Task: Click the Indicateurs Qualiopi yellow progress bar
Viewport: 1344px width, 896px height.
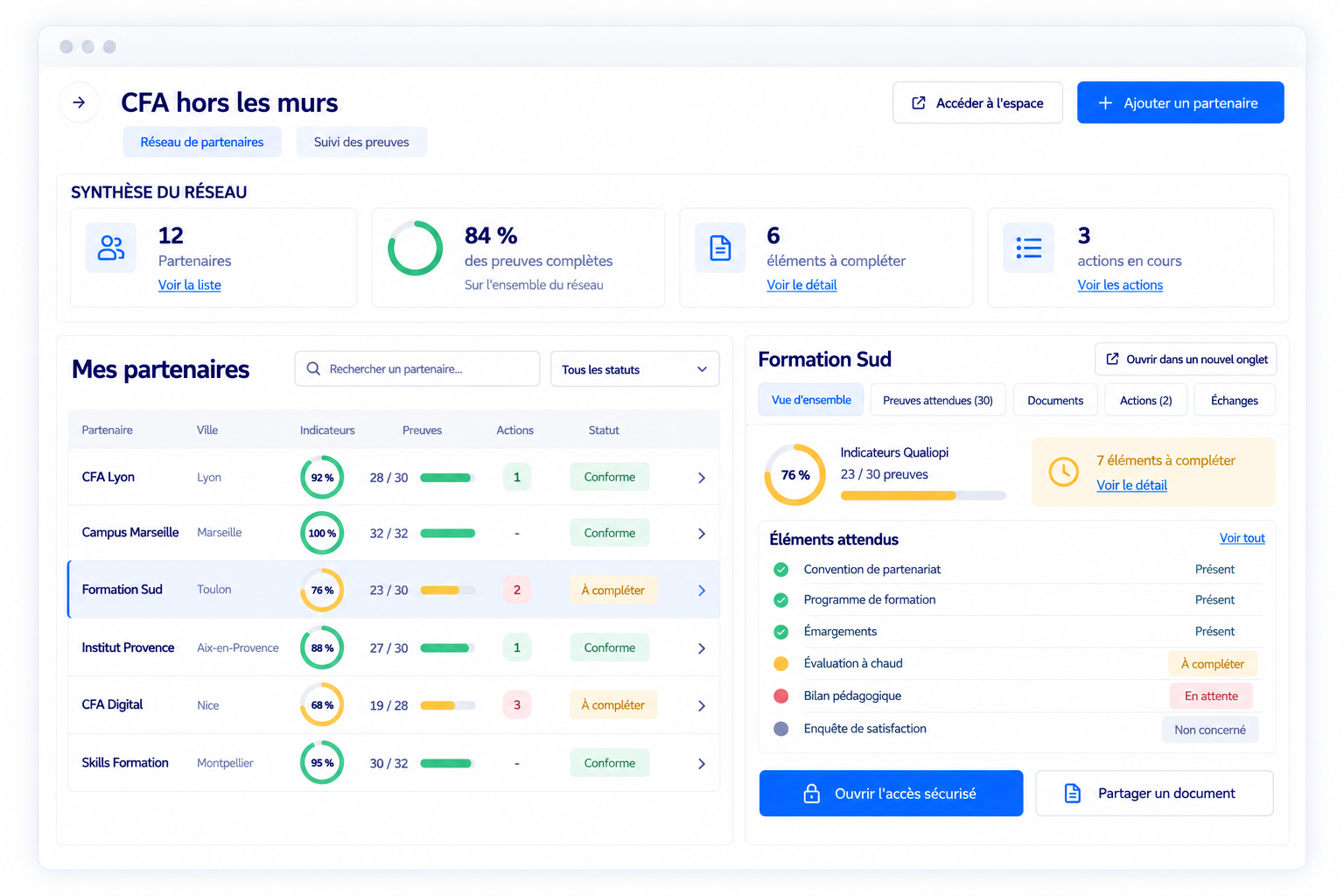Action: pos(923,495)
